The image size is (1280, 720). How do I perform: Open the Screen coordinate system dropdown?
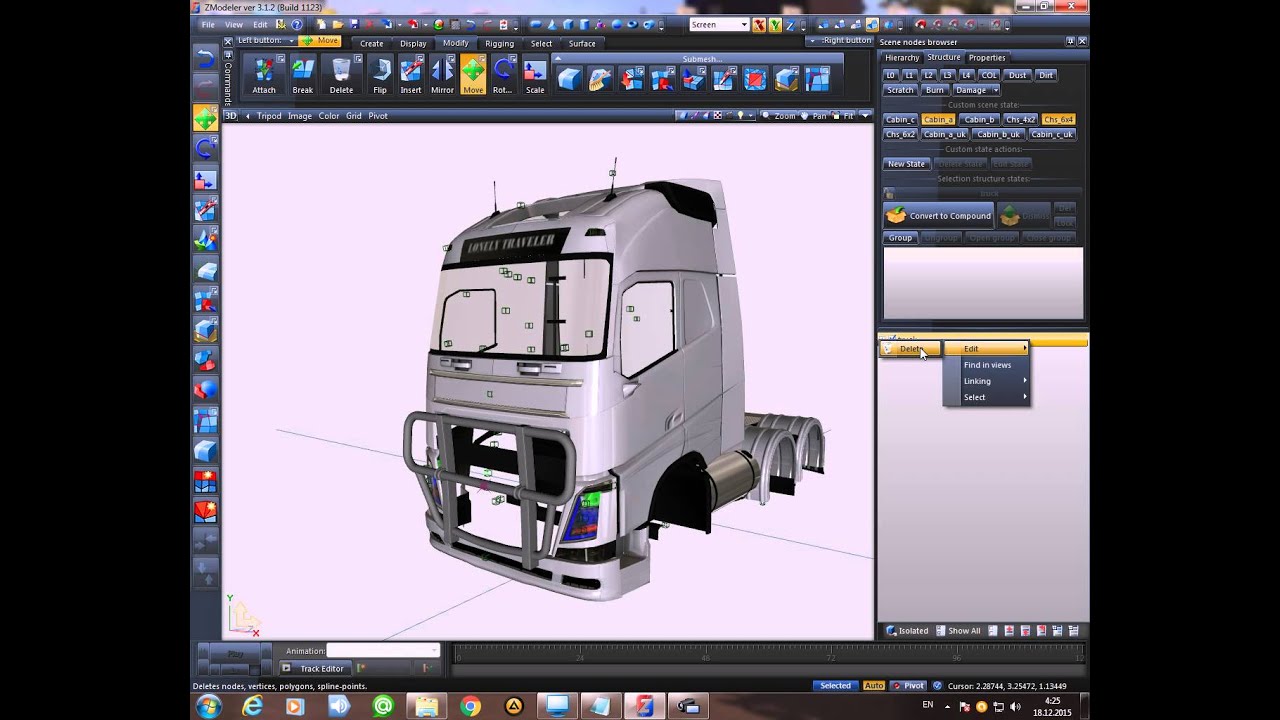click(744, 24)
